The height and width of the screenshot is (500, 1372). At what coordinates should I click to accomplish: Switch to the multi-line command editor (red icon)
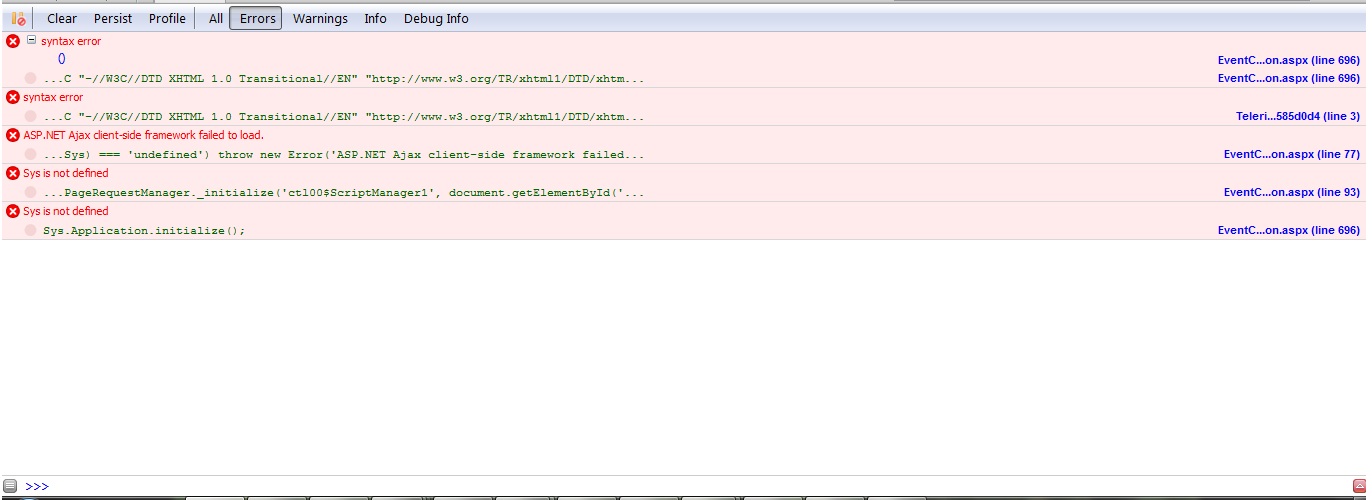point(1359,486)
